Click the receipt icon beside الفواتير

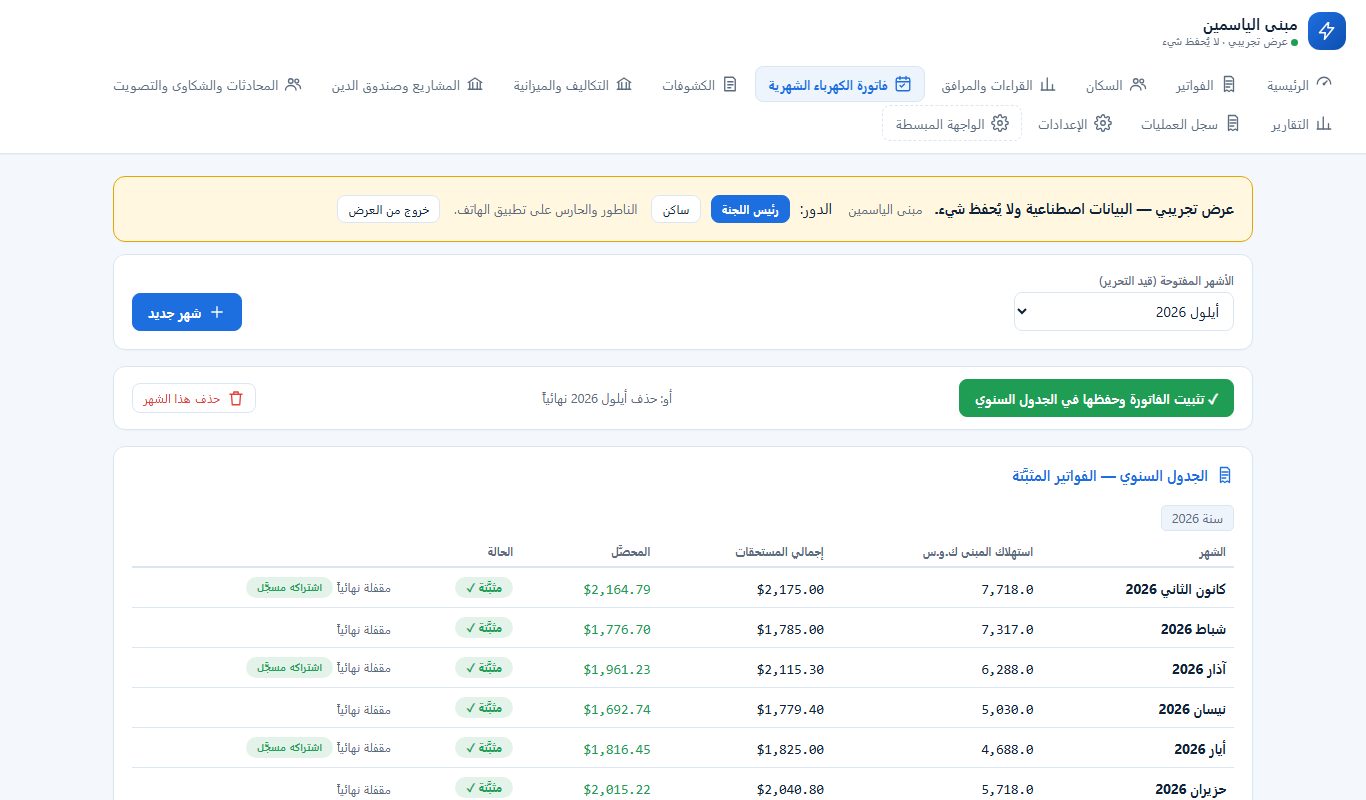[x=1229, y=84]
